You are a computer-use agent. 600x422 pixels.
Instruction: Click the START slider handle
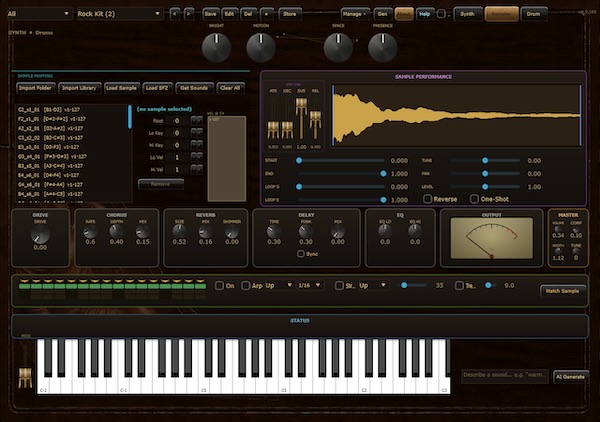point(299,160)
